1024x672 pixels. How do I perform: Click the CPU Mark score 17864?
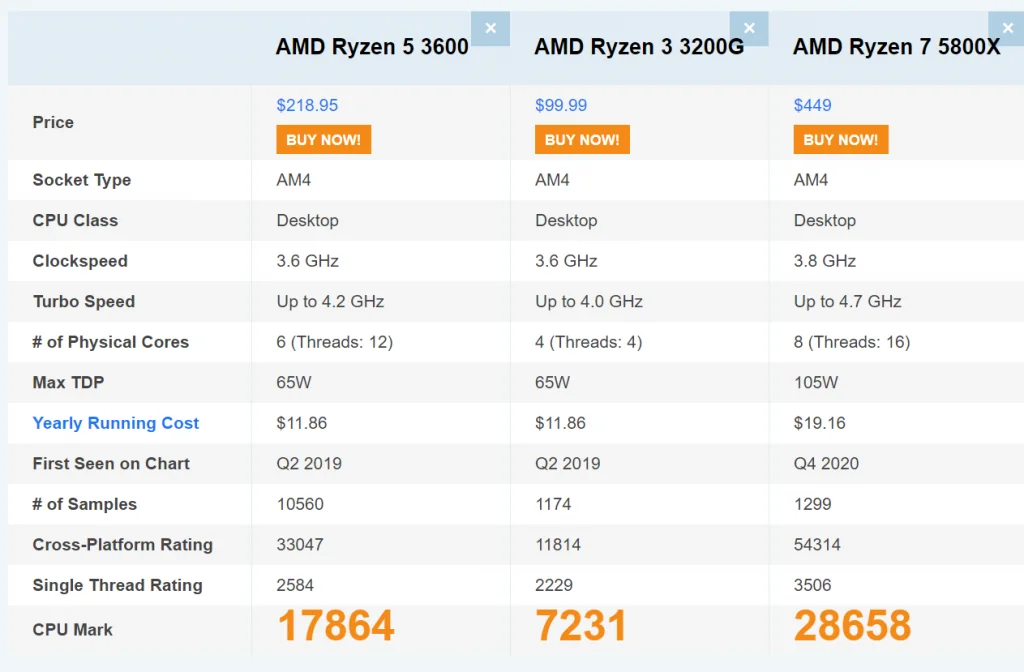tap(336, 626)
